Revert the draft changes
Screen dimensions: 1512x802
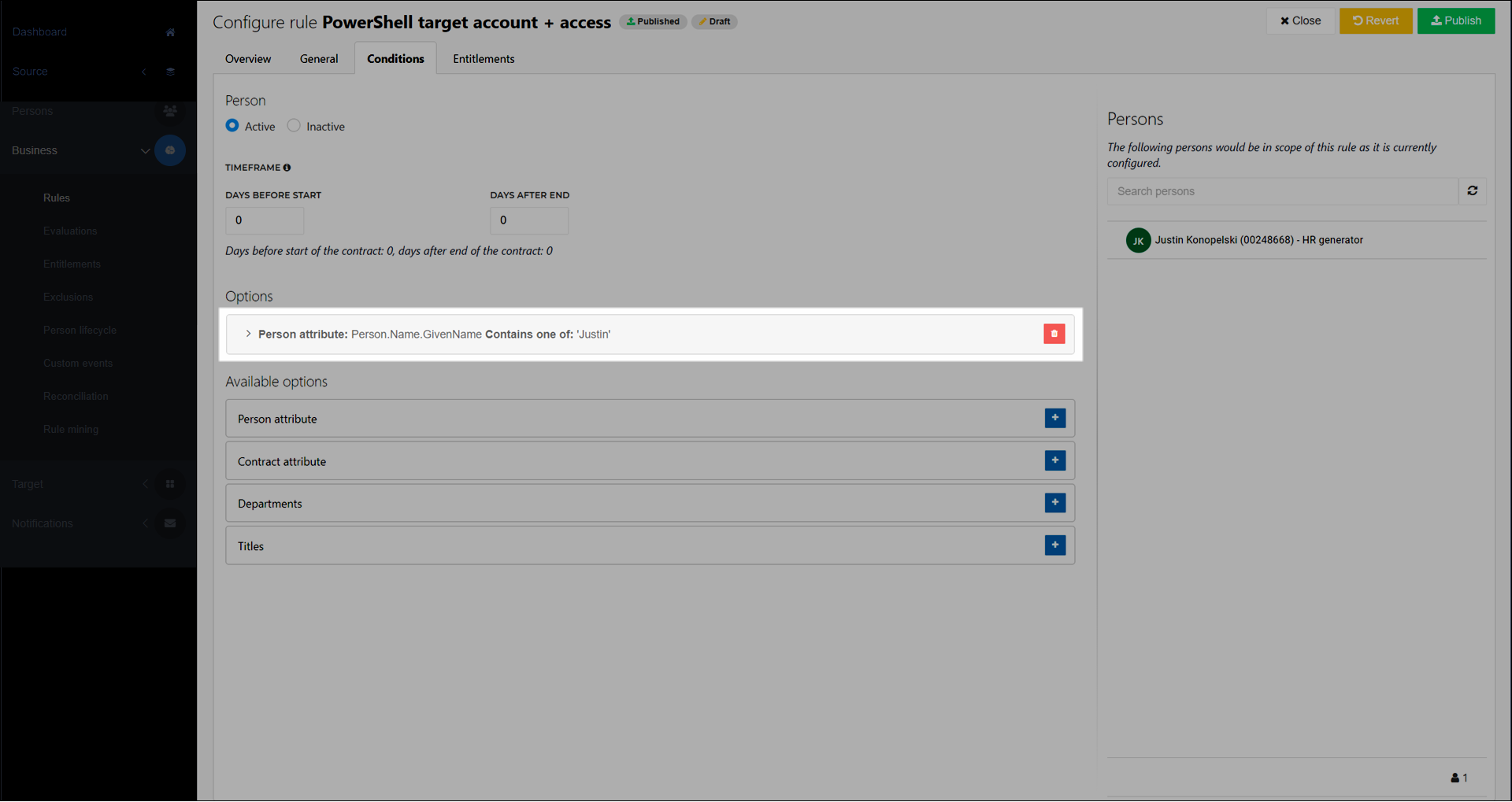point(1375,20)
